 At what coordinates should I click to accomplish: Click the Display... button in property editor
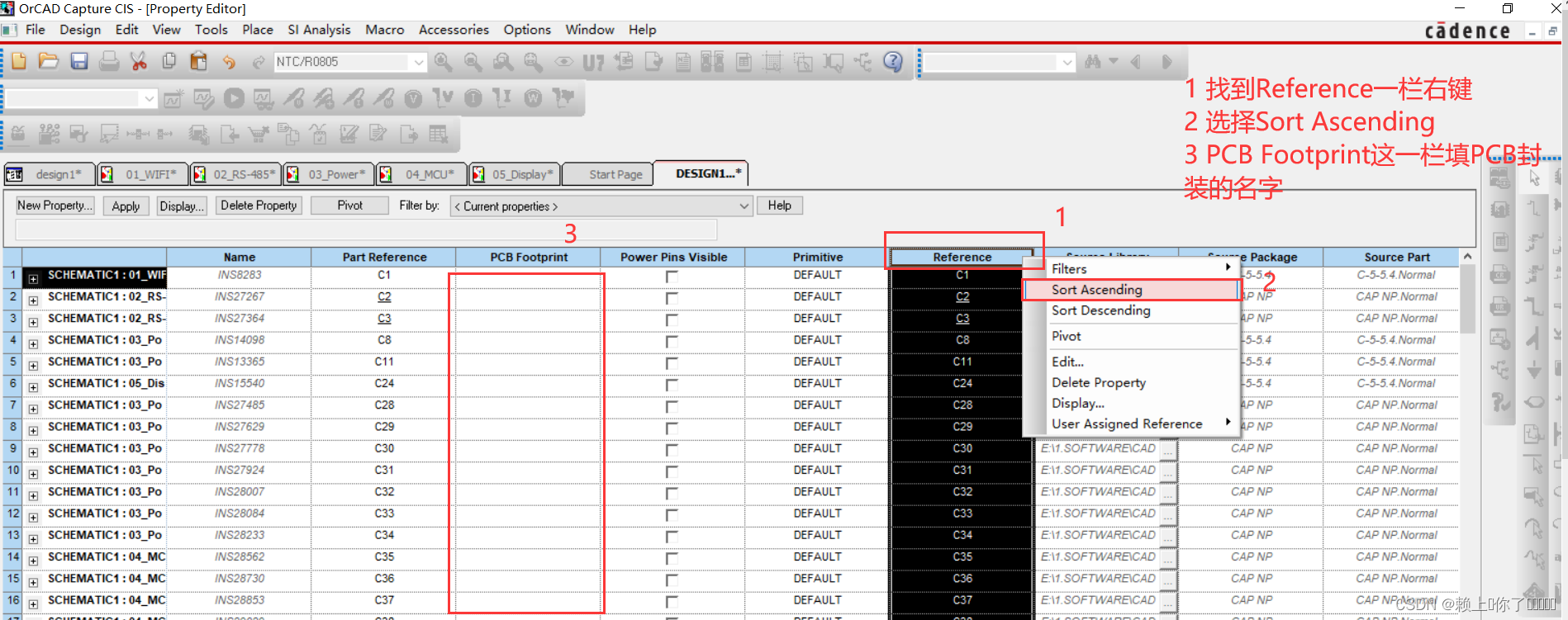click(182, 206)
